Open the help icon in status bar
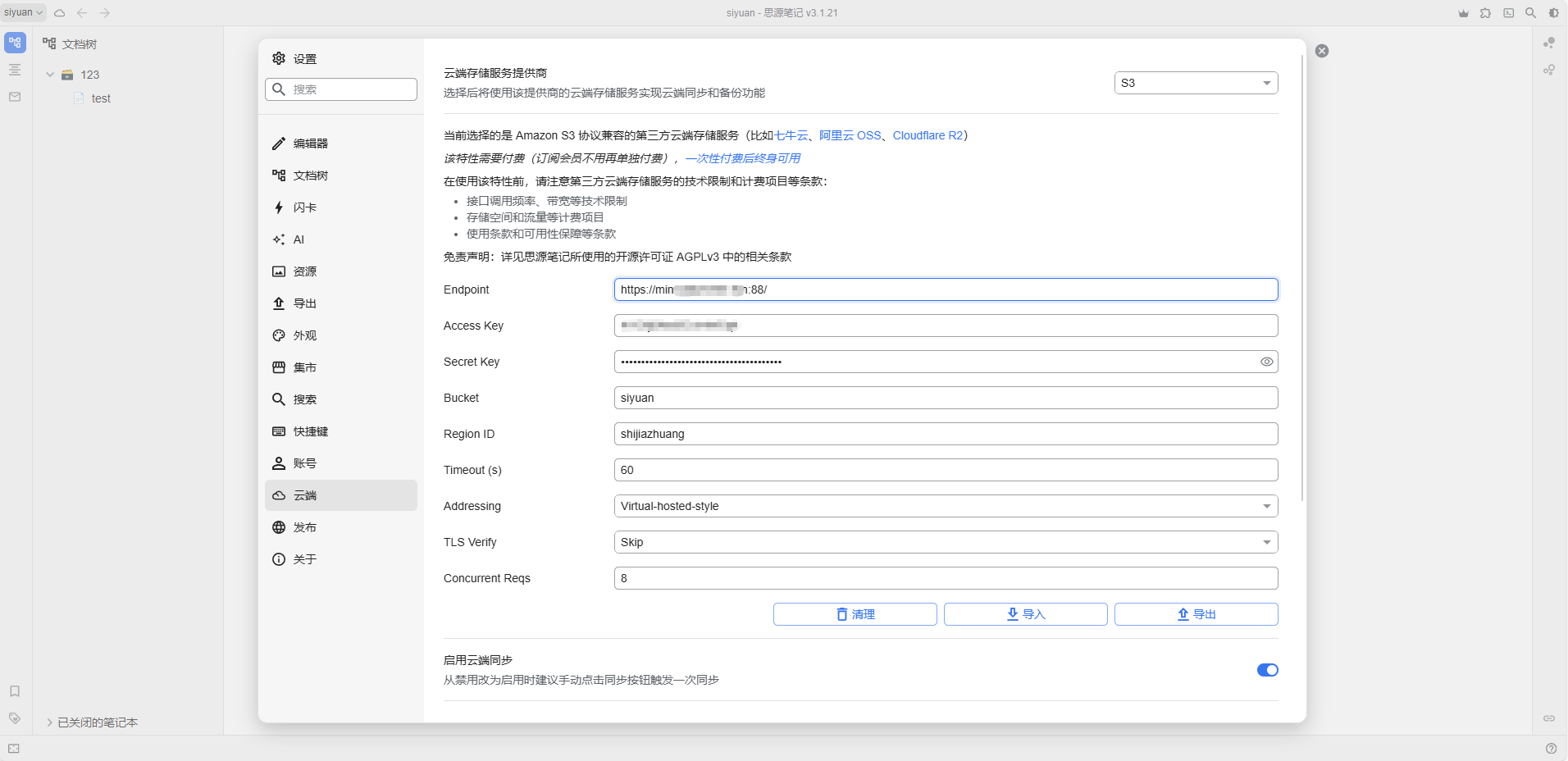 tap(1551, 748)
